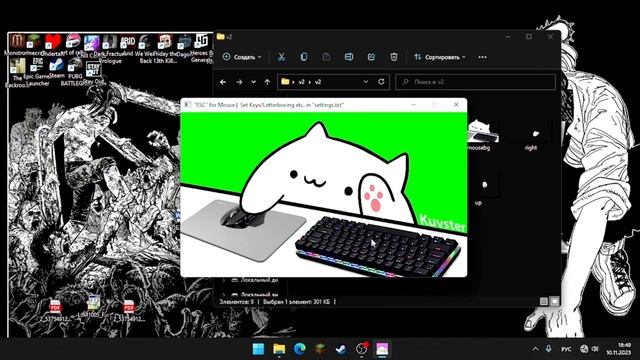Open the Bongo Cat app on the taskbar
640x360 pixels.
click(382, 349)
